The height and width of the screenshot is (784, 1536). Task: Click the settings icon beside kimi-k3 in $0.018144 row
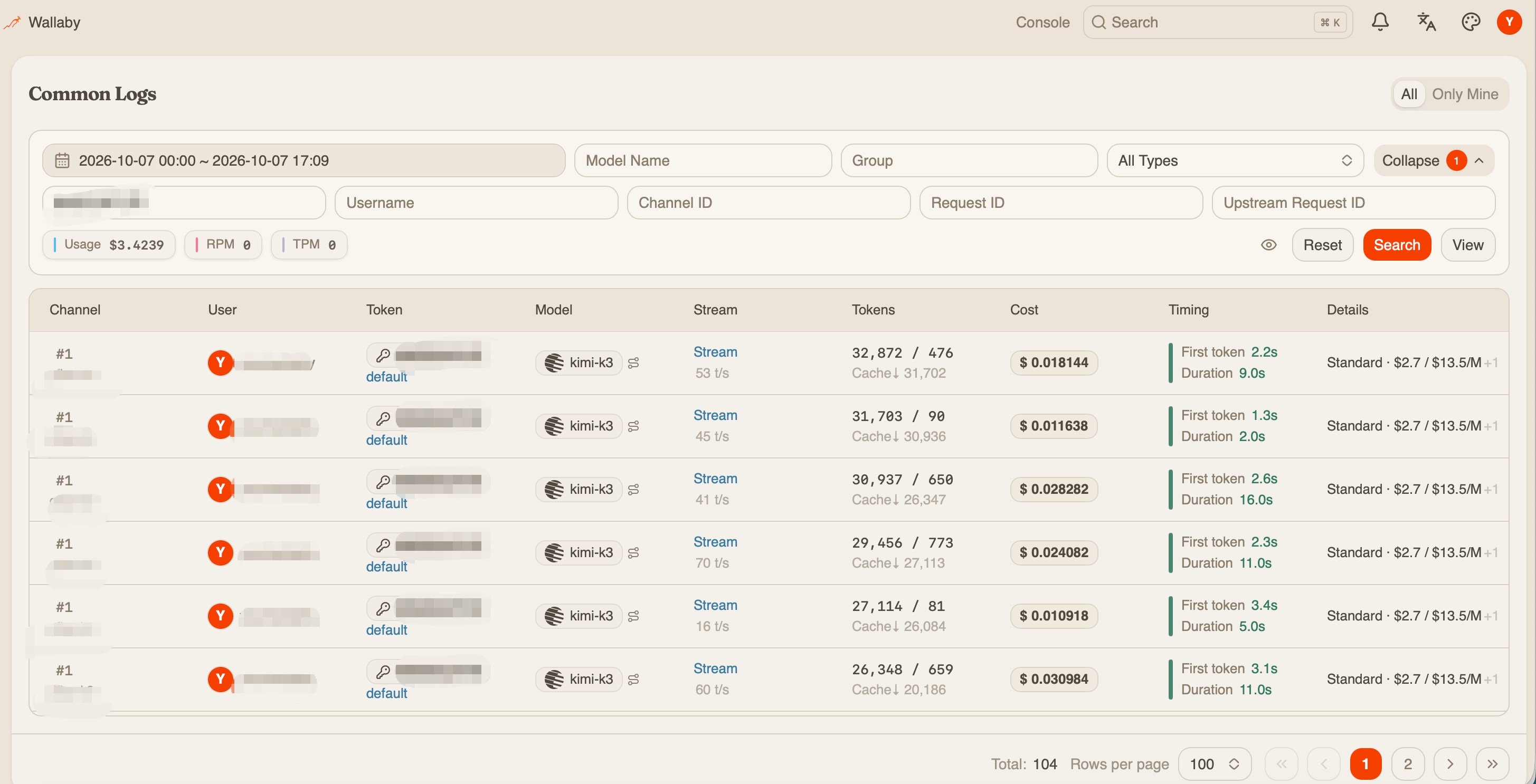pyautogui.click(x=633, y=362)
